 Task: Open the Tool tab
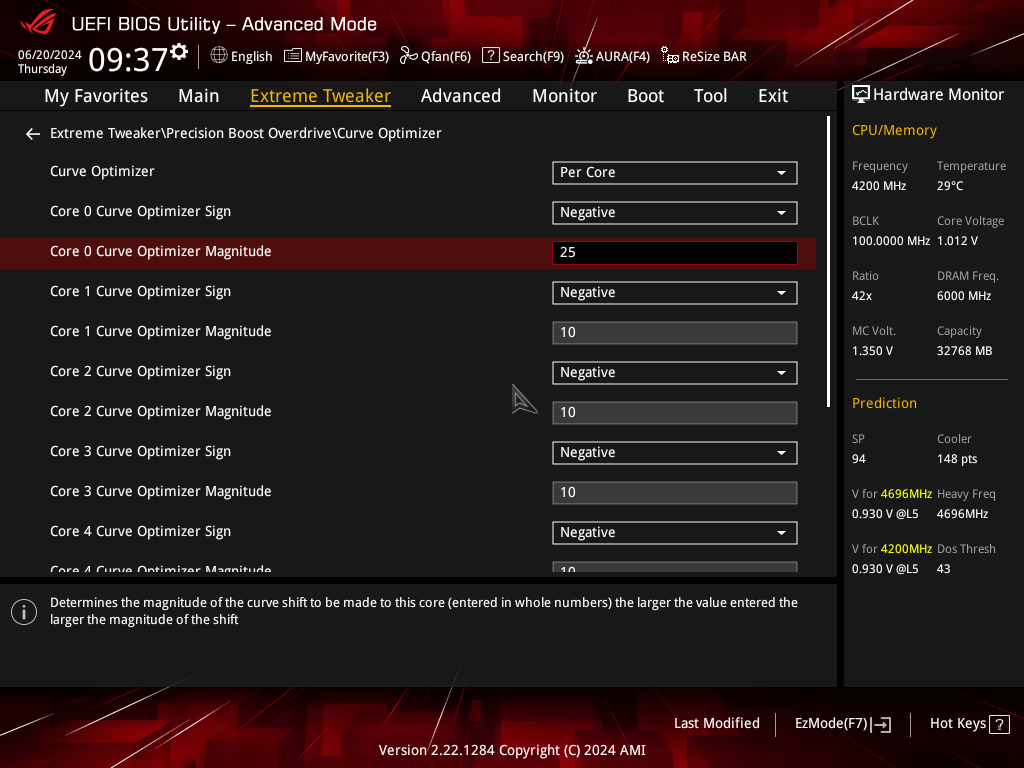711,96
